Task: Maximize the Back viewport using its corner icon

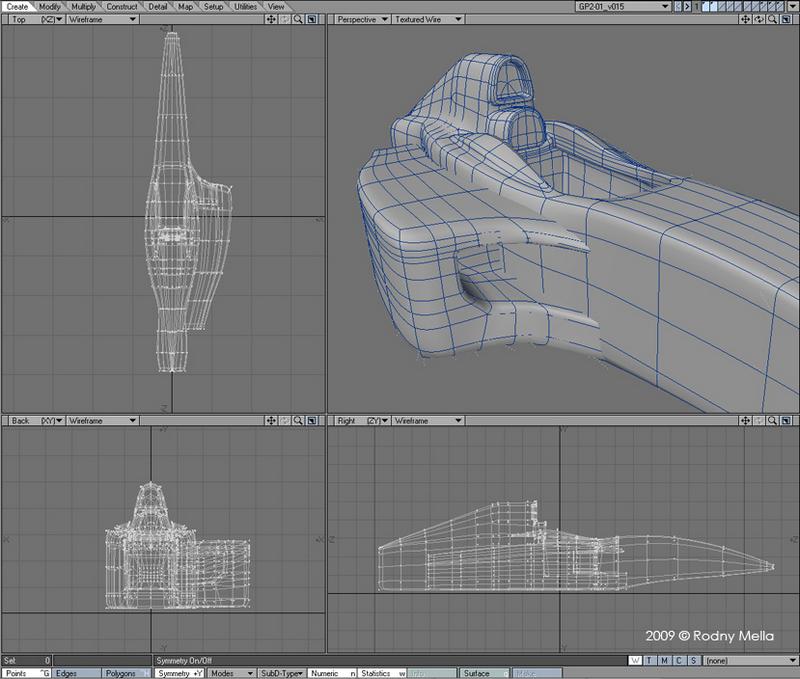Action: tap(311, 421)
